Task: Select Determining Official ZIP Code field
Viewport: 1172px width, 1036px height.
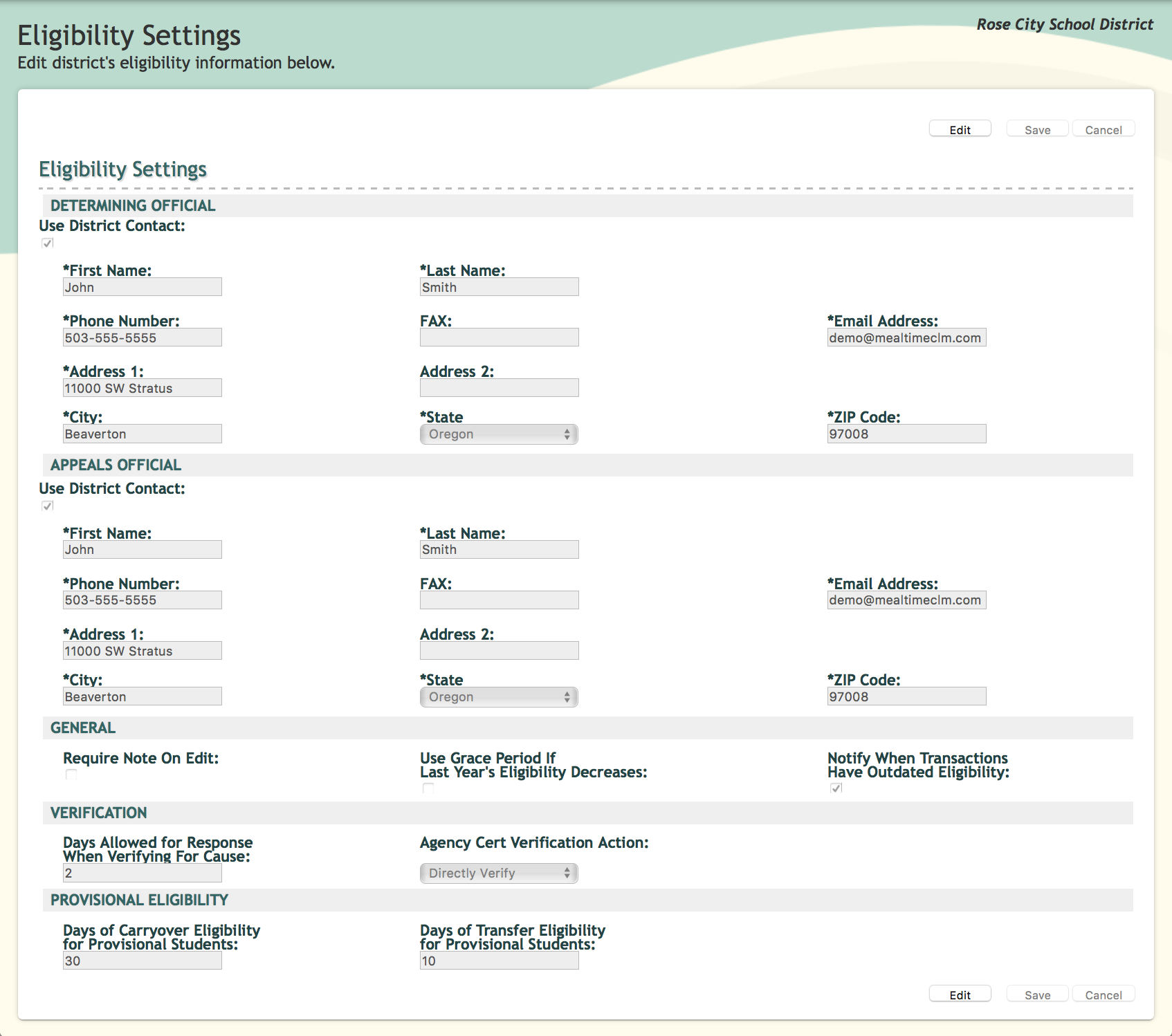Action: pyautogui.click(x=907, y=434)
